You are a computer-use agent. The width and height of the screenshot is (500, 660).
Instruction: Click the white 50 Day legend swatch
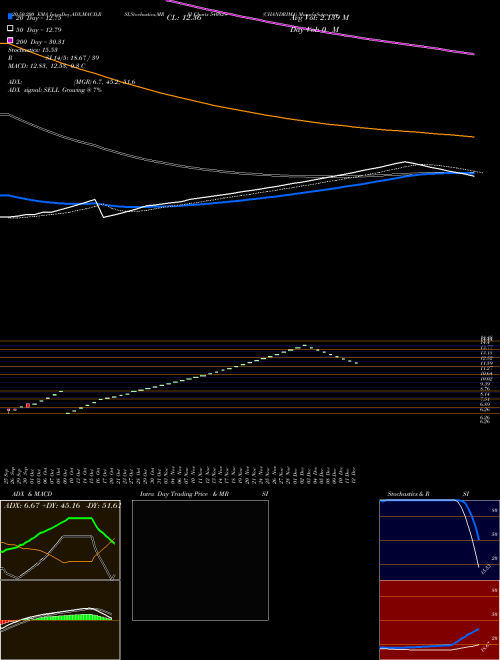[x=10, y=28]
